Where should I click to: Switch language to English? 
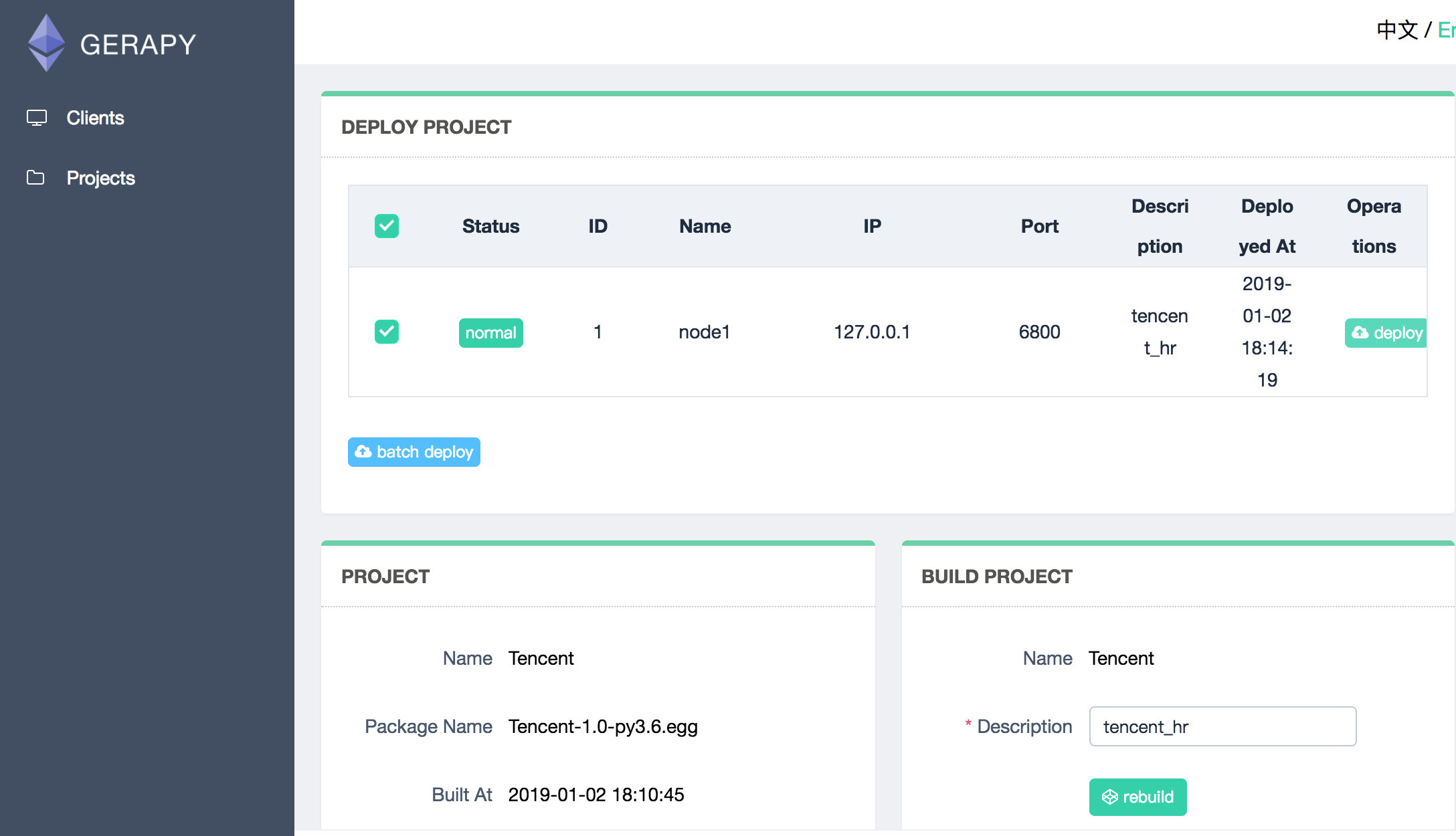coord(1446,30)
